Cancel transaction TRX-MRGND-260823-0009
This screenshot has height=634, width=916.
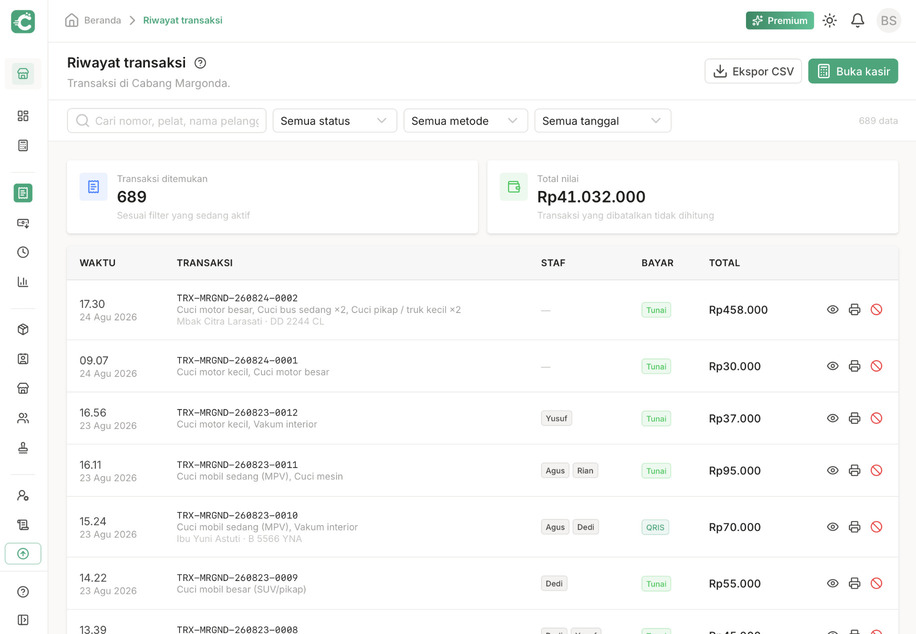876,583
